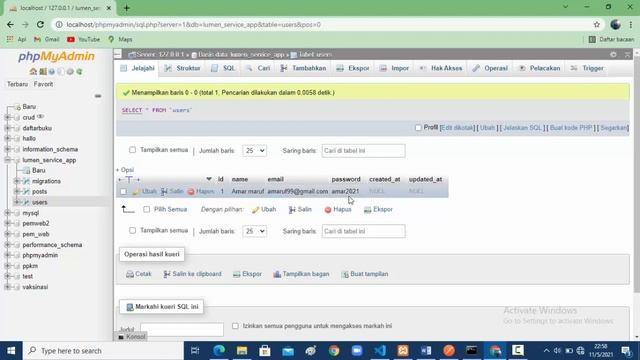Viewport: 640px width, 360px height.
Task: Click the browser address bar
Action: (322, 24)
